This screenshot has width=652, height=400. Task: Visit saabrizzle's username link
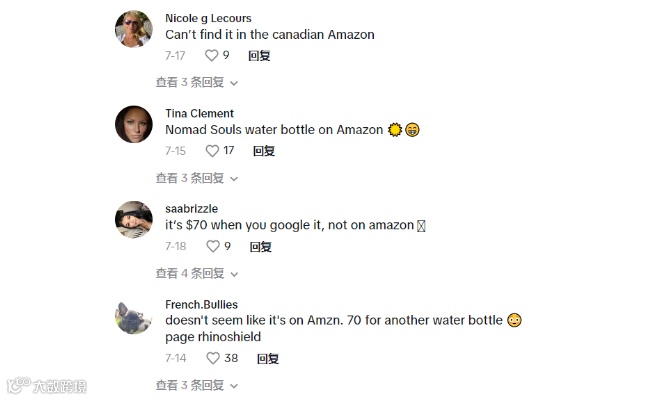[191, 208]
